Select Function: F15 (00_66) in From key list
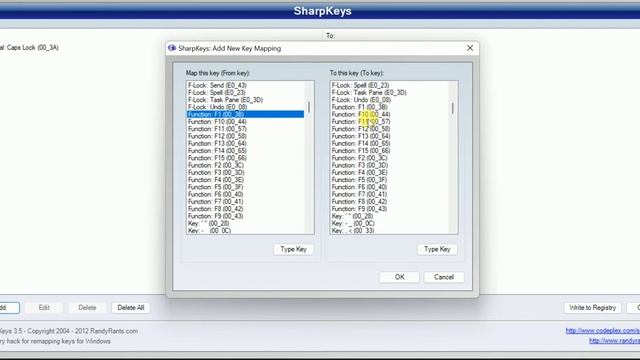 (245, 158)
